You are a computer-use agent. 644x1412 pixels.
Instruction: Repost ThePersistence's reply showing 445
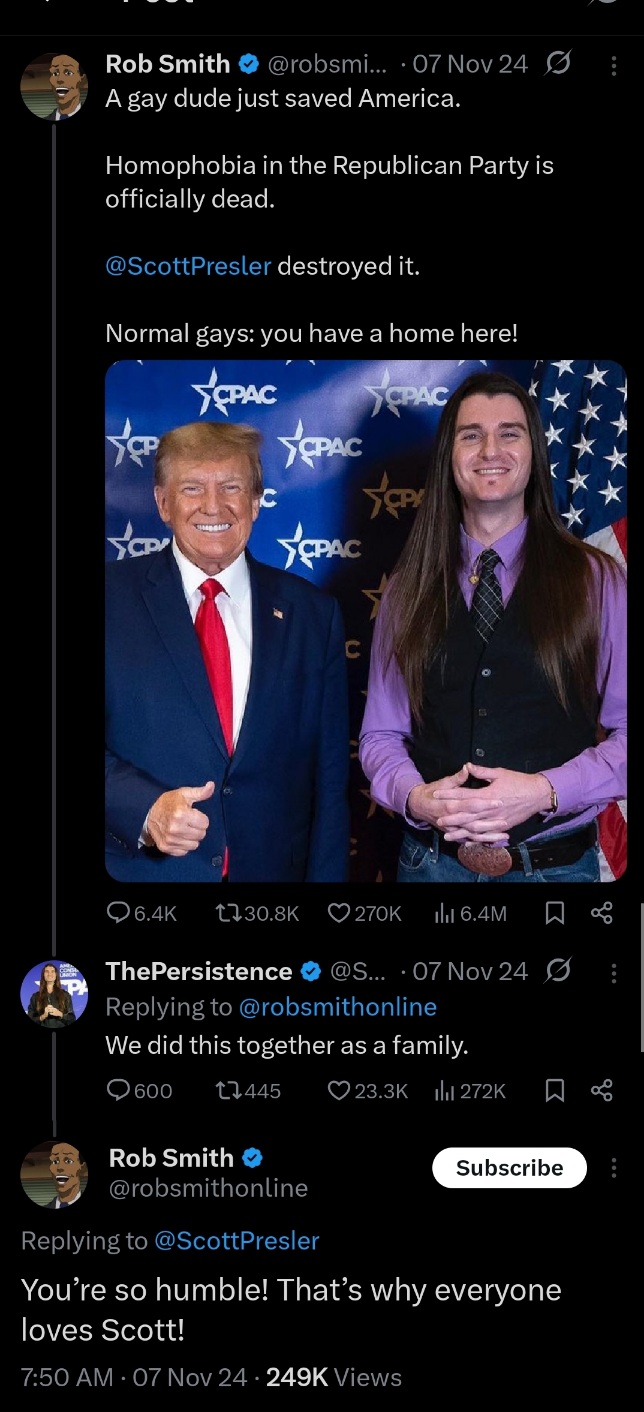248,1091
